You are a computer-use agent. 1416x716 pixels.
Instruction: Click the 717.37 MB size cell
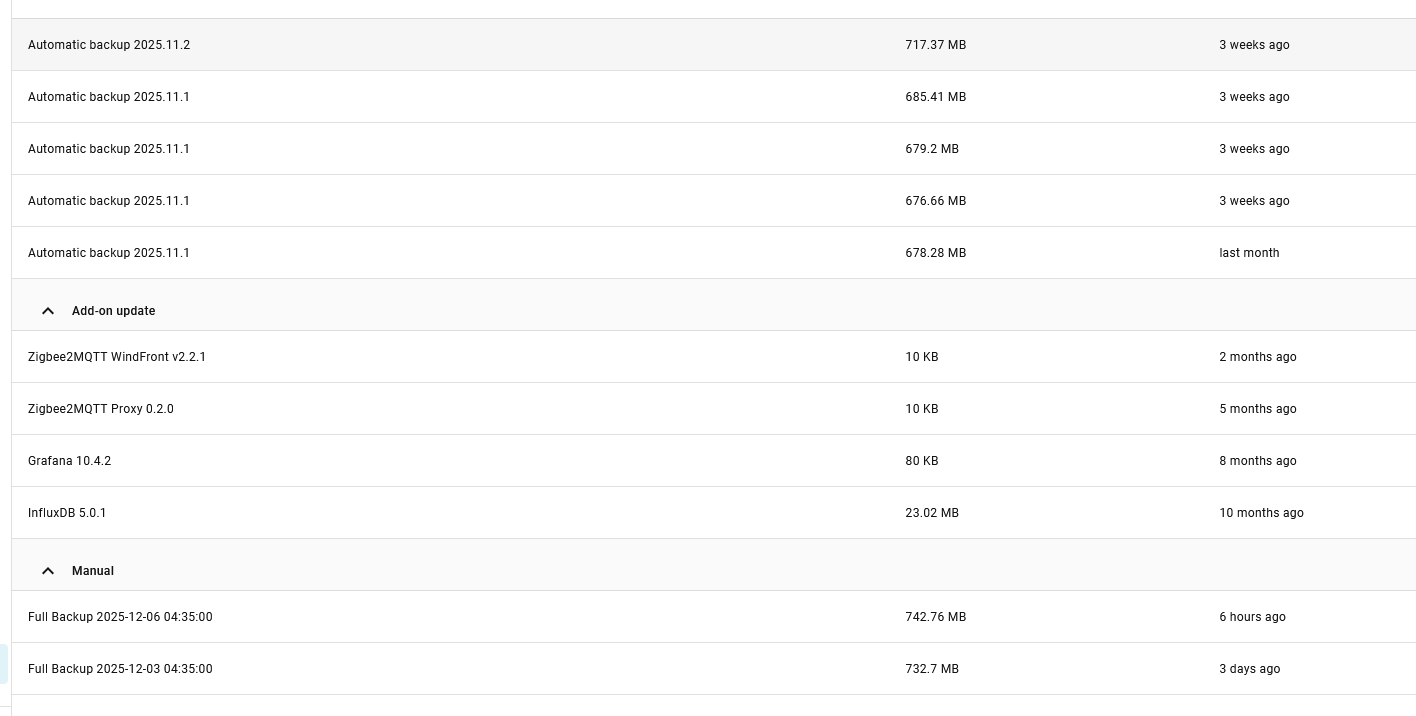(935, 45)
